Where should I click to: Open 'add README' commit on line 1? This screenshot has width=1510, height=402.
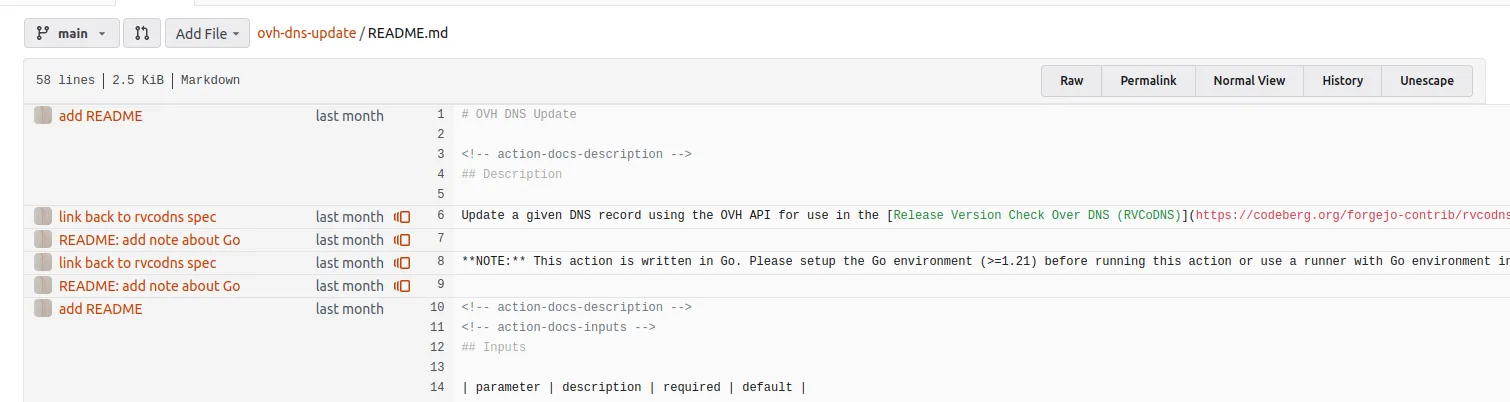point(100,116)
